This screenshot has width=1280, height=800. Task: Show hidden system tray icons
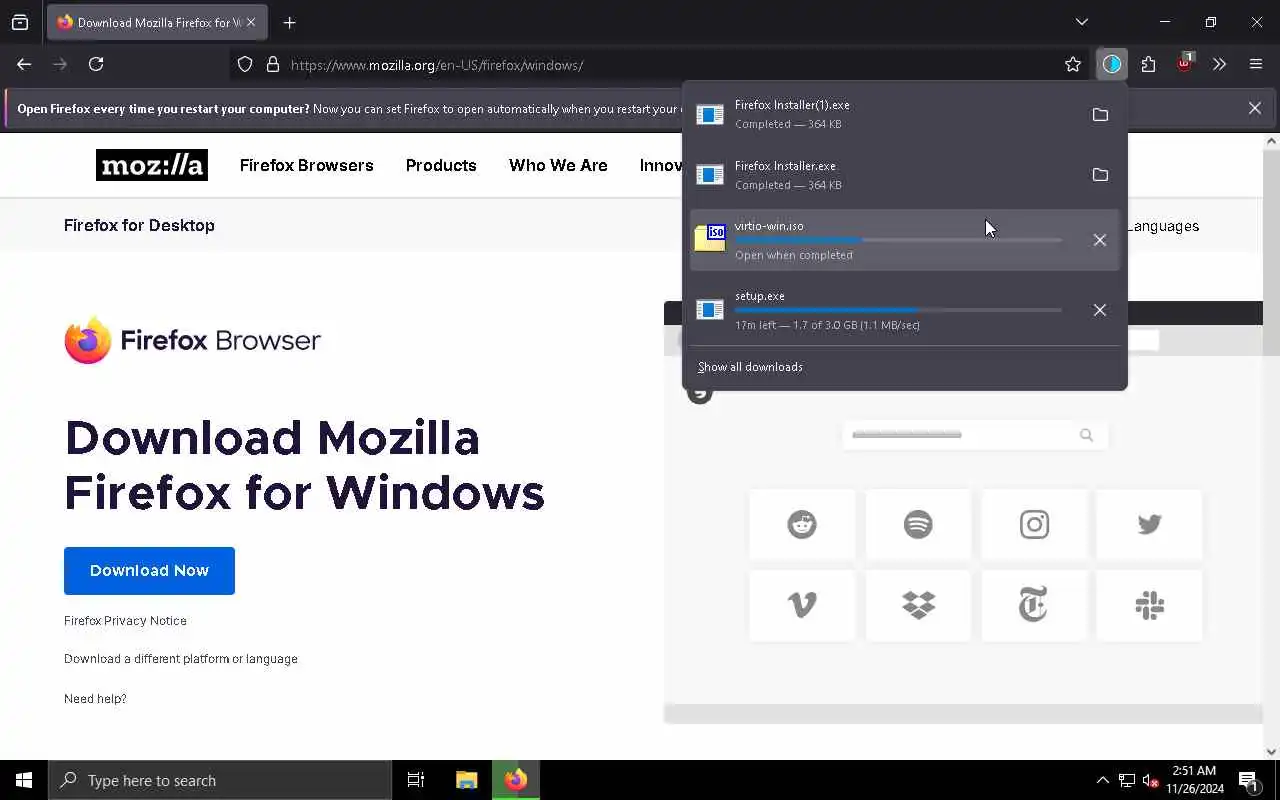coord(1102,780)
